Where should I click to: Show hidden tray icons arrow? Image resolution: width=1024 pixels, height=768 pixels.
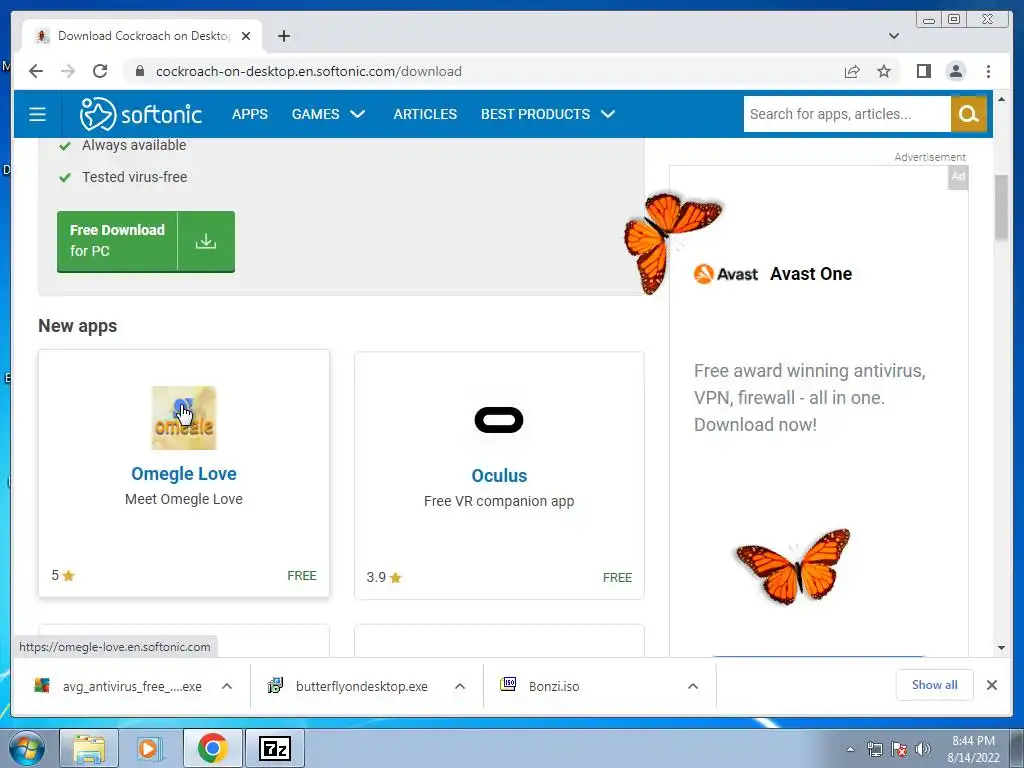[850, 749]
